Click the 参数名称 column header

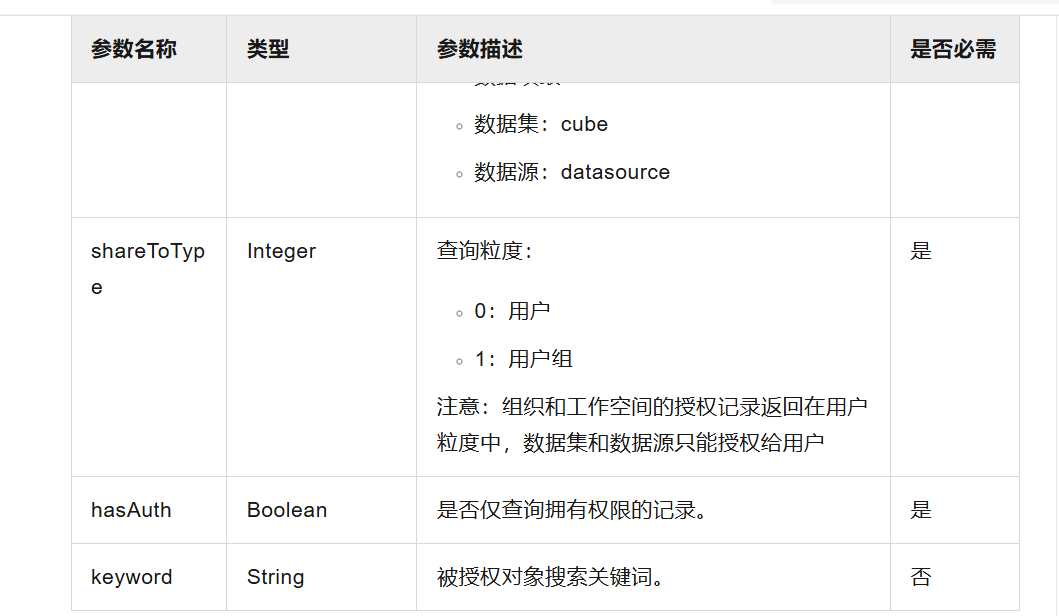[134, 49]
